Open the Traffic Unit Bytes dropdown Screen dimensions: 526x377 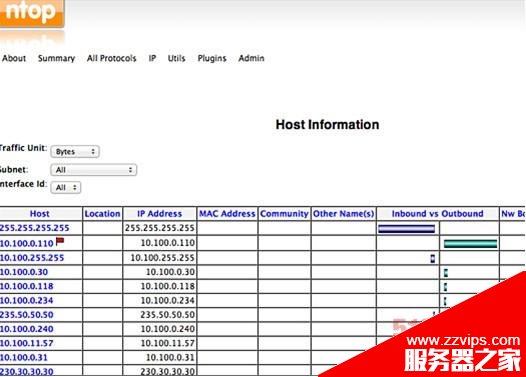point(75,152)
